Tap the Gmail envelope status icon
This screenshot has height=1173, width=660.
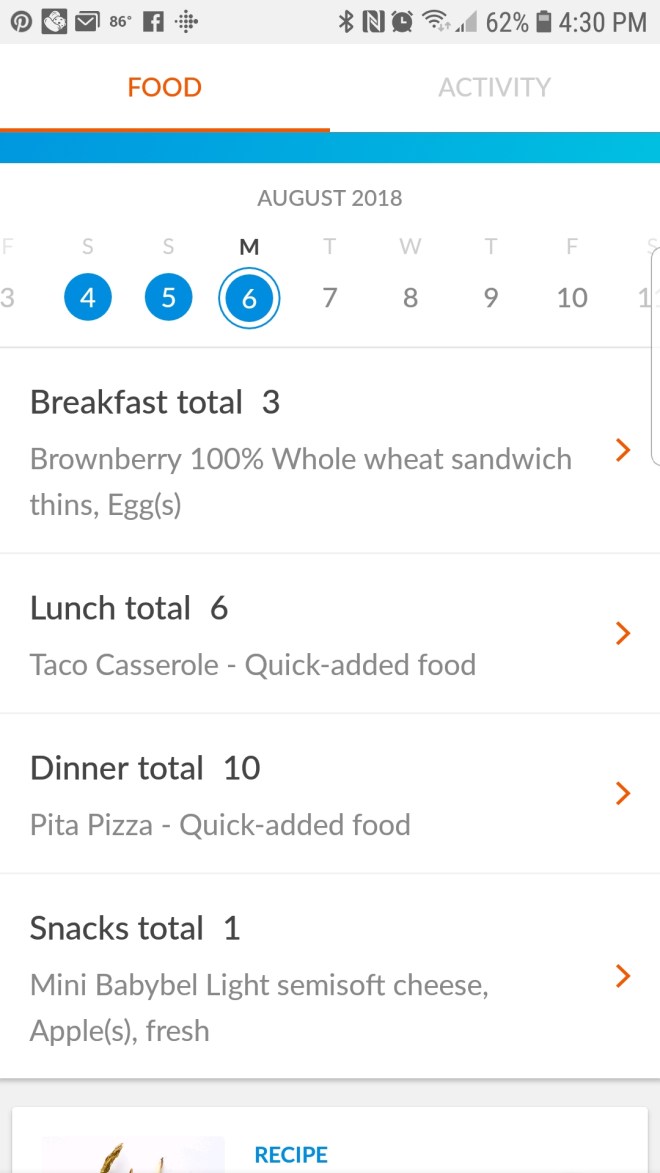point(86,21)
